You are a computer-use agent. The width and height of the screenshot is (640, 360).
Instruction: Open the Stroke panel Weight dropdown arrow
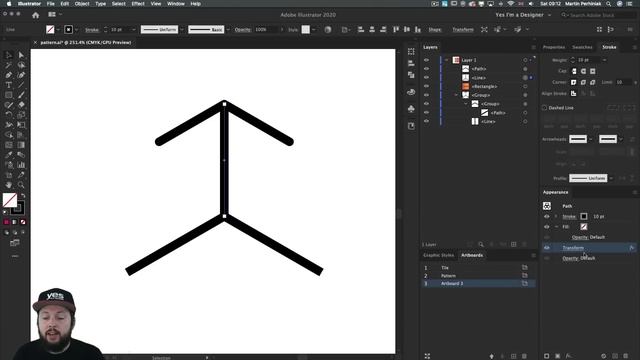pos(604,60)
